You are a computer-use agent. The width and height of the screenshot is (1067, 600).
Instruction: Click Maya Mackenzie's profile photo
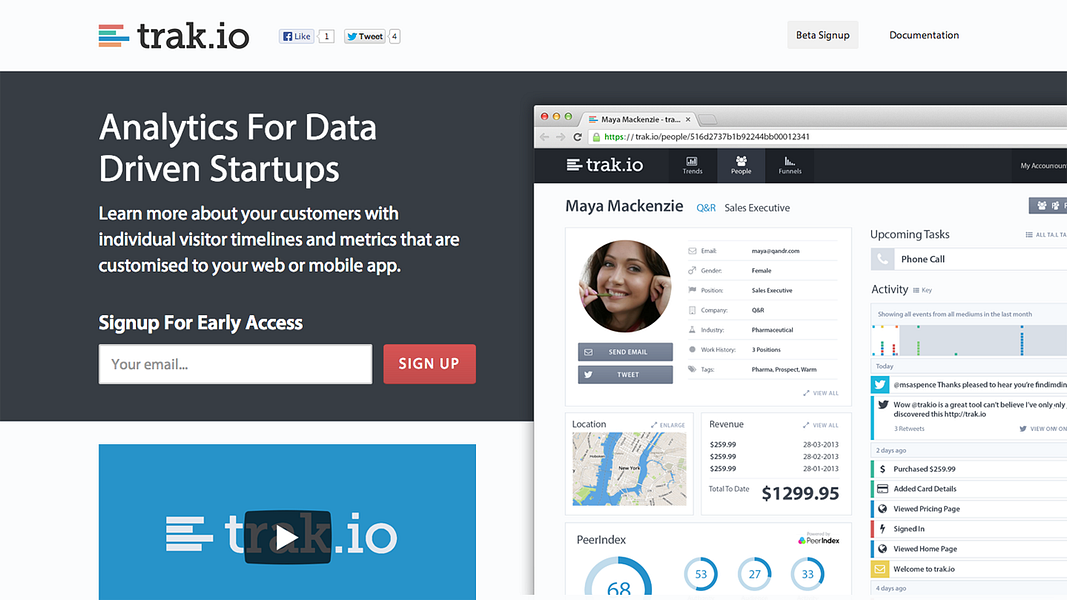625,286
